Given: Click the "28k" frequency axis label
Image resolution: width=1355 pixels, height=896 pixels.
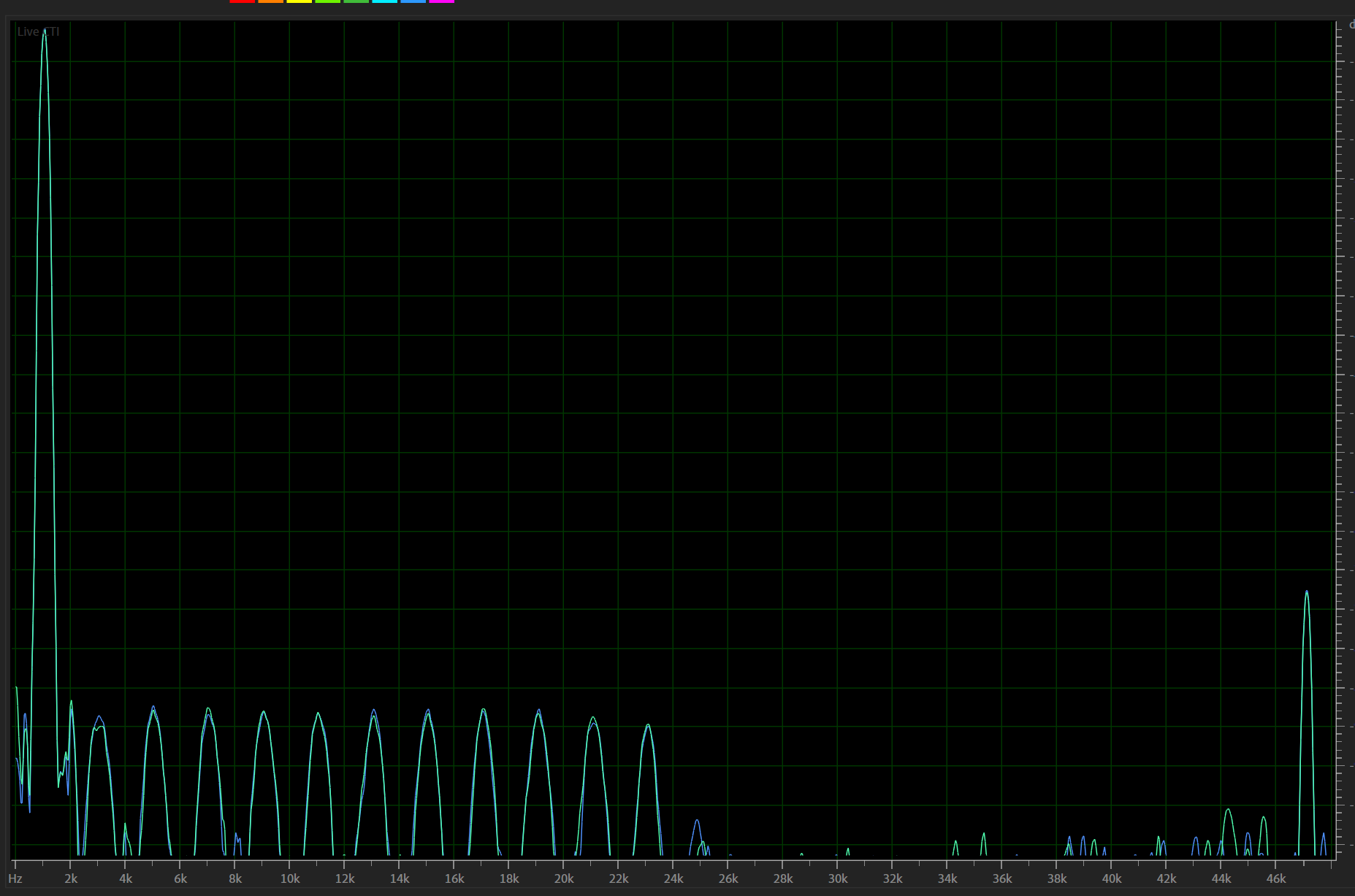Looking at the screenshot, I should [x=783, y=878].
